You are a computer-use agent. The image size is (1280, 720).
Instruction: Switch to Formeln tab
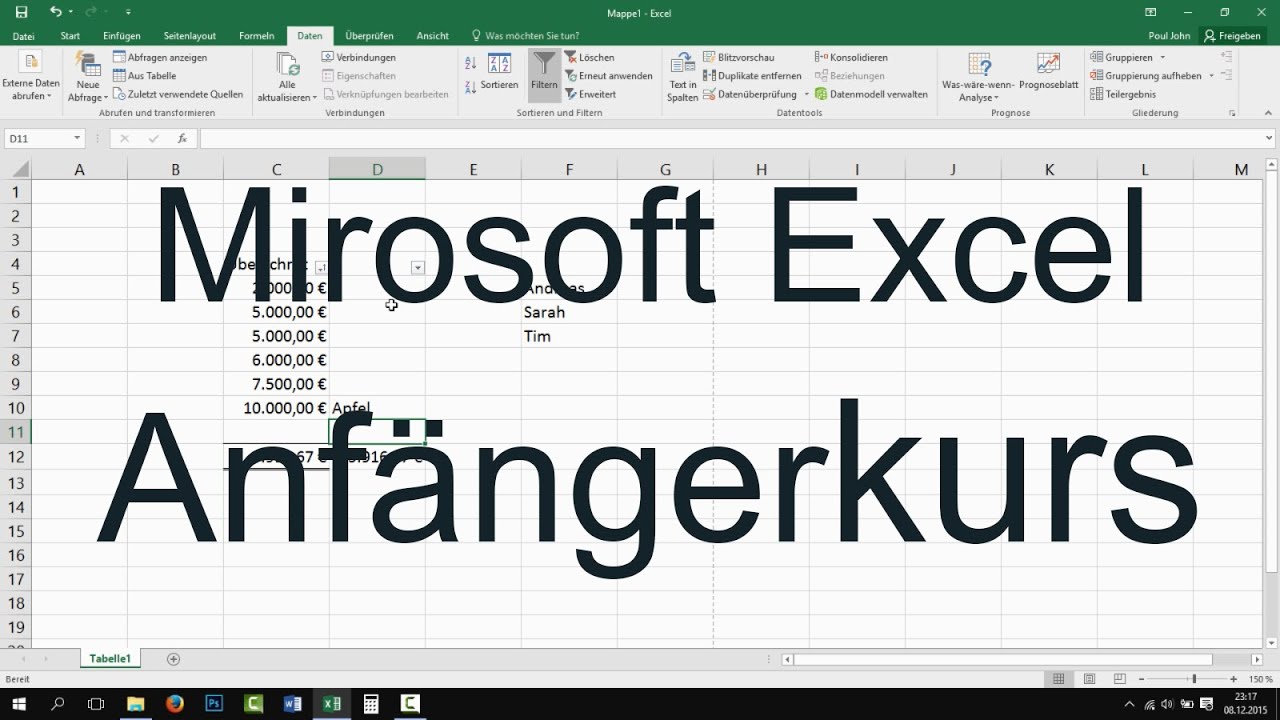point(257,36)
